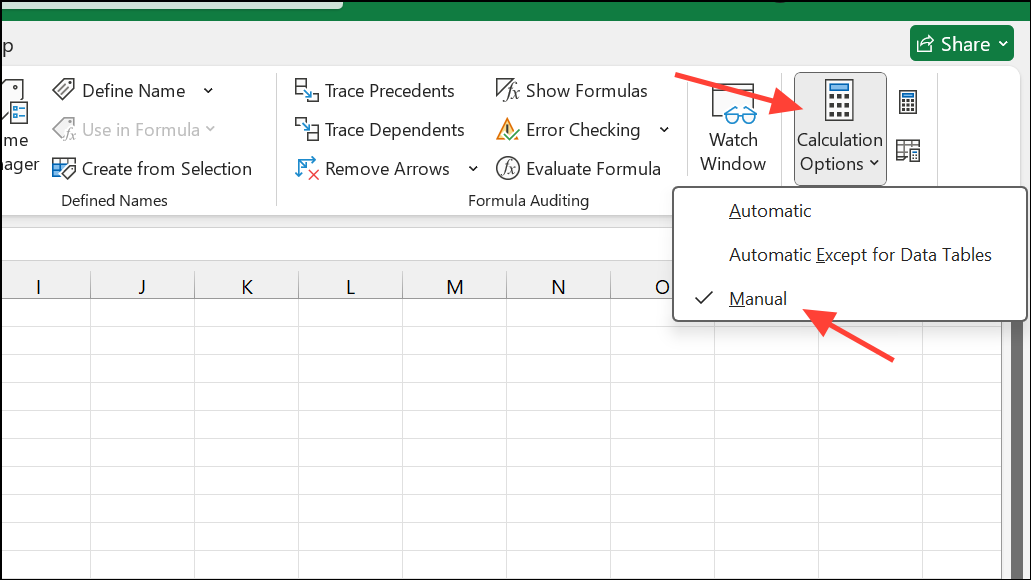
Task: Select Create from Selection
Action: tap(153, 168)
